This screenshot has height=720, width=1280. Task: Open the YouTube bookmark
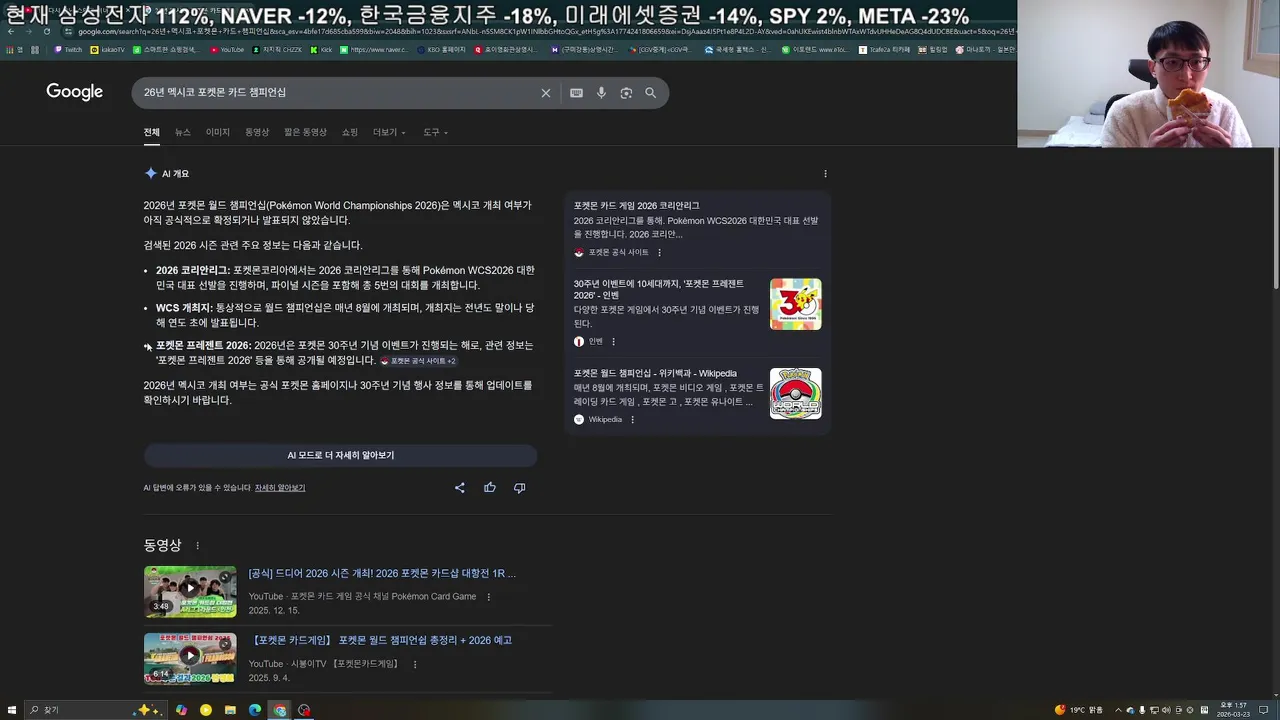pyautogui.click(x=227, y=50)
